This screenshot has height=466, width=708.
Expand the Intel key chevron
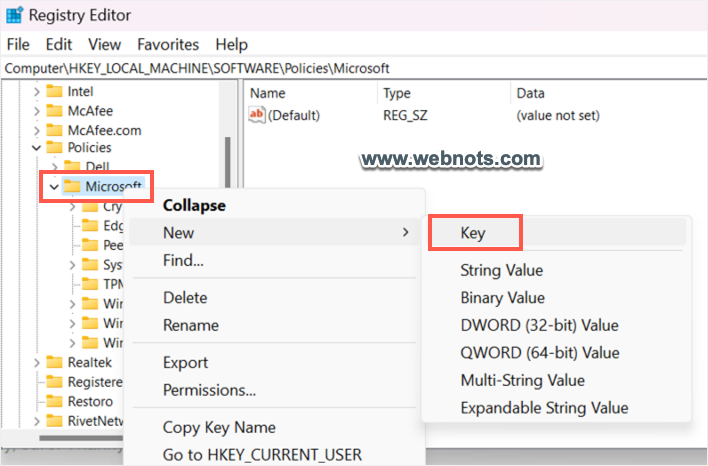click(37, 92)
